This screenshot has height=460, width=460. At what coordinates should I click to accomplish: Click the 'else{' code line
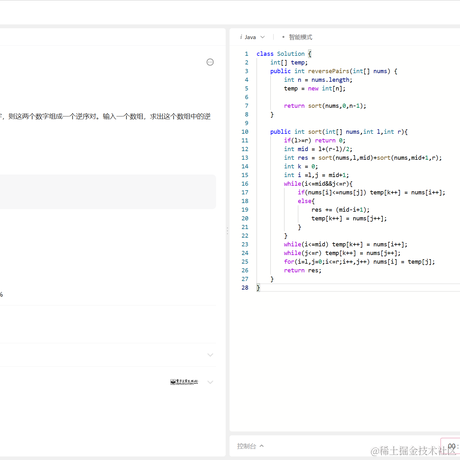click(306, 201)
